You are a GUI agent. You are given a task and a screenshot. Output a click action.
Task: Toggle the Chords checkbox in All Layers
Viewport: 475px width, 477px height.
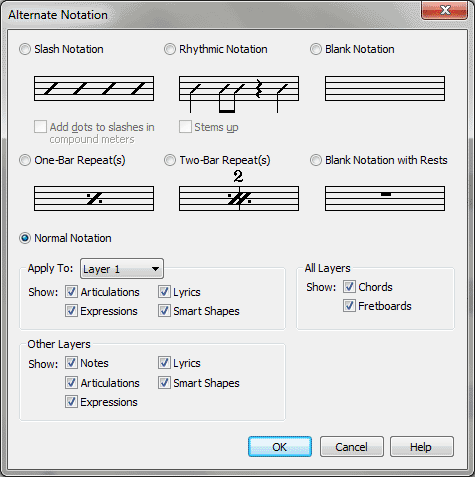[349, 287]
